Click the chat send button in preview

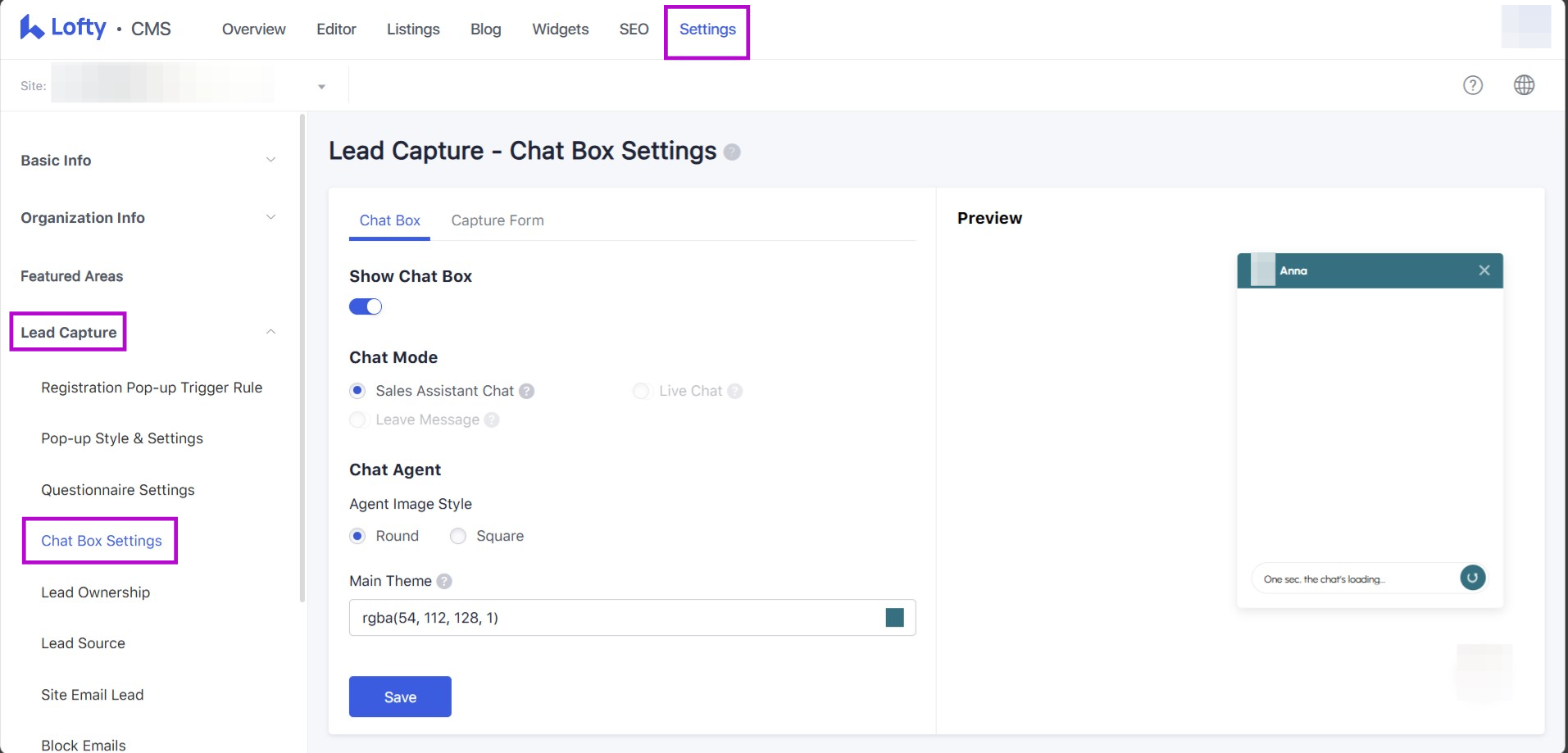[1472, 578]
